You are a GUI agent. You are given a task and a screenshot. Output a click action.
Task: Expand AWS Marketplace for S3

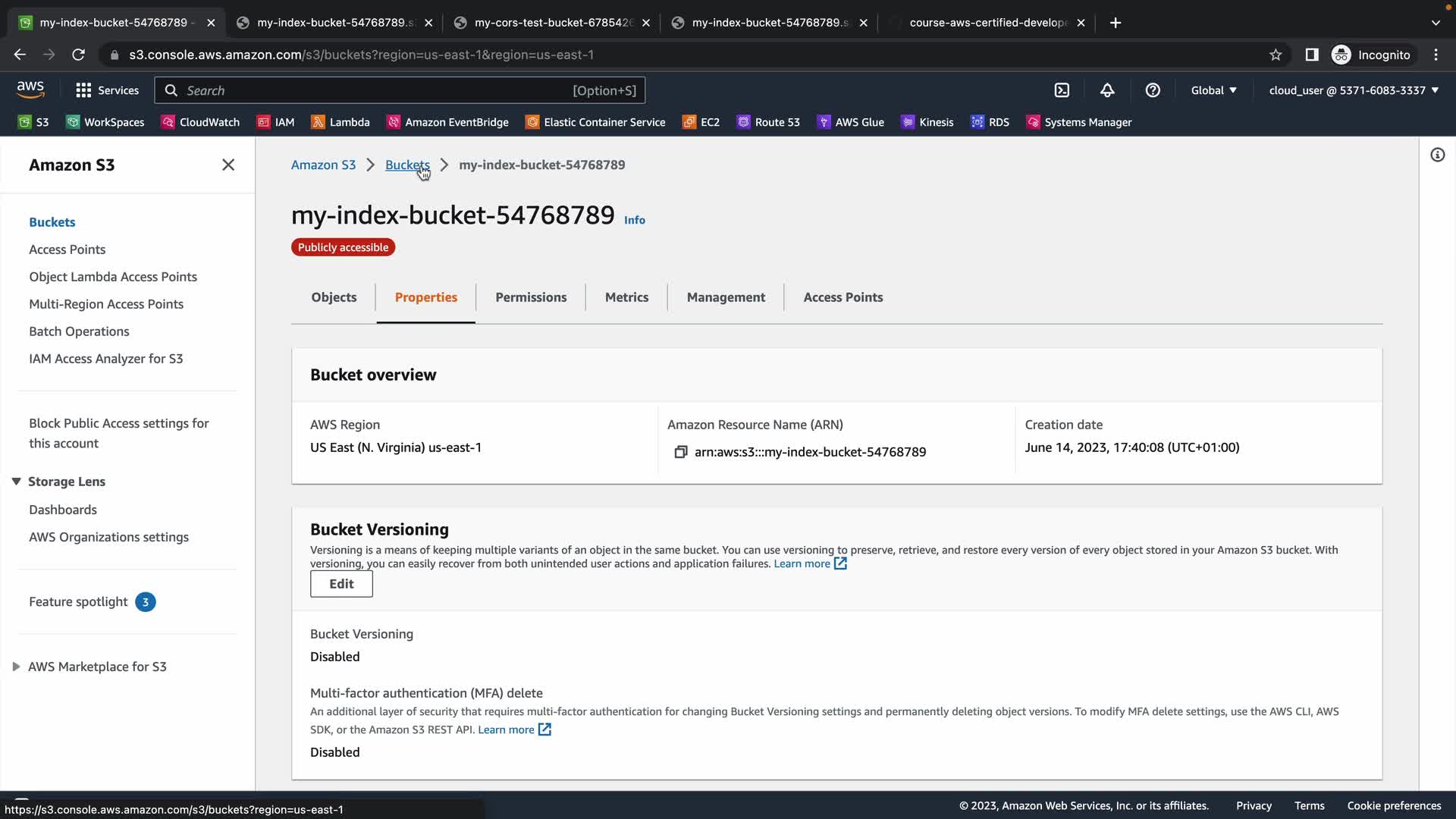(x=16, y=667)
